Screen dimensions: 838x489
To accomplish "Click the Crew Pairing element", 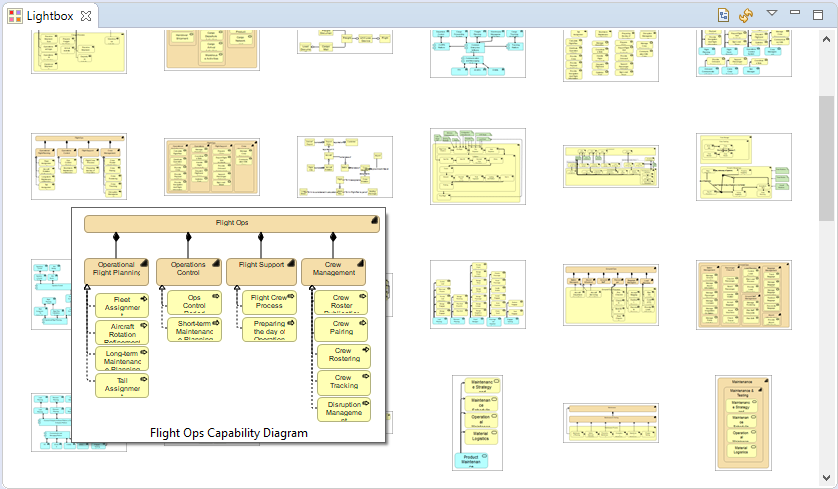I will pos(341,329).
